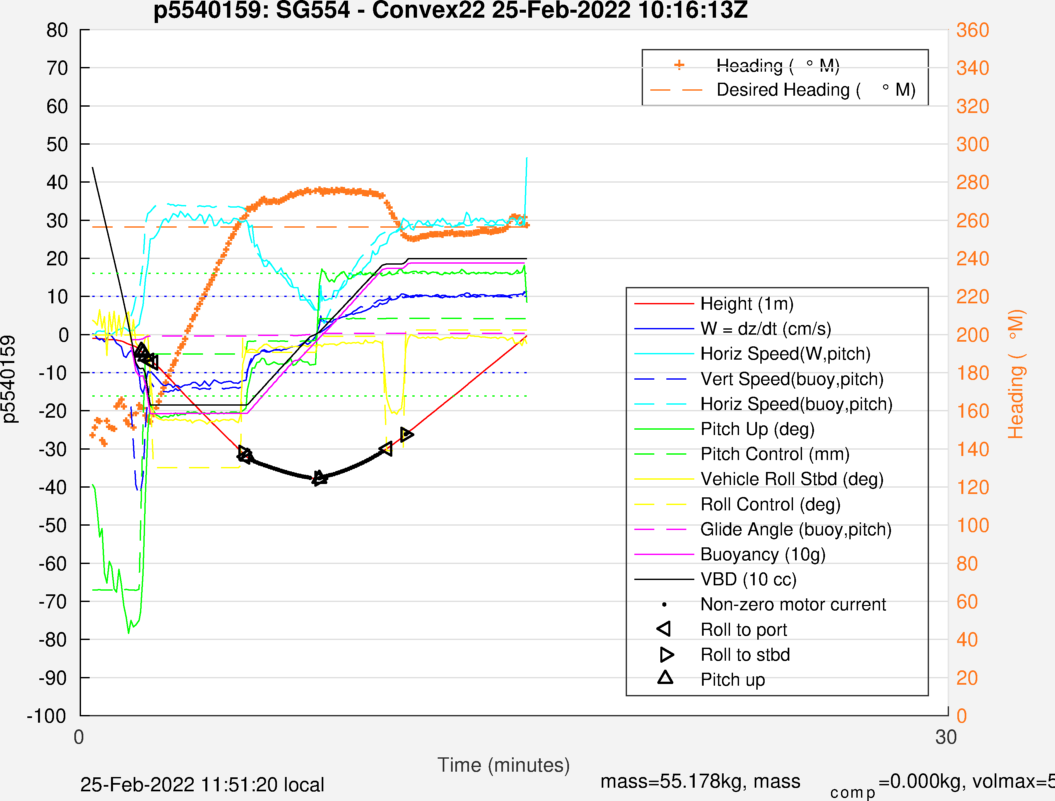The image size is (1055, 801).
Task: Click the Roll to port triangle legend marker
Action: [663, 629]
